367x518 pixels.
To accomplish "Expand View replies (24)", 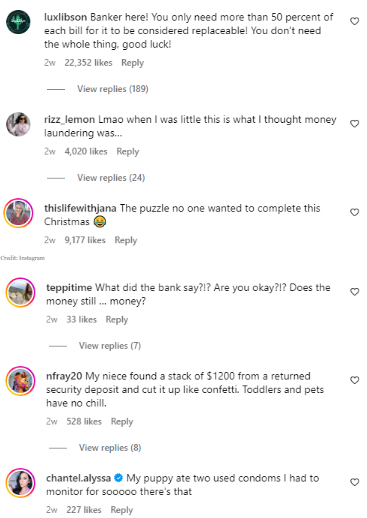I will (111, 178).
